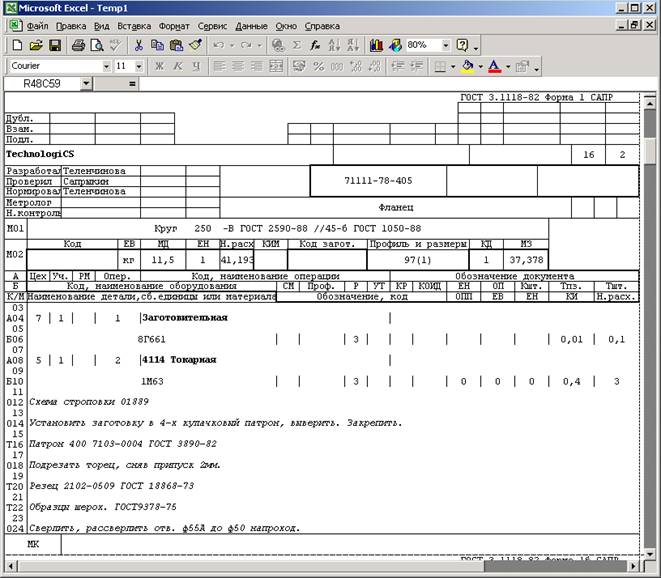
Task: Click the Print icon
Action: click(x=80, y=45)
